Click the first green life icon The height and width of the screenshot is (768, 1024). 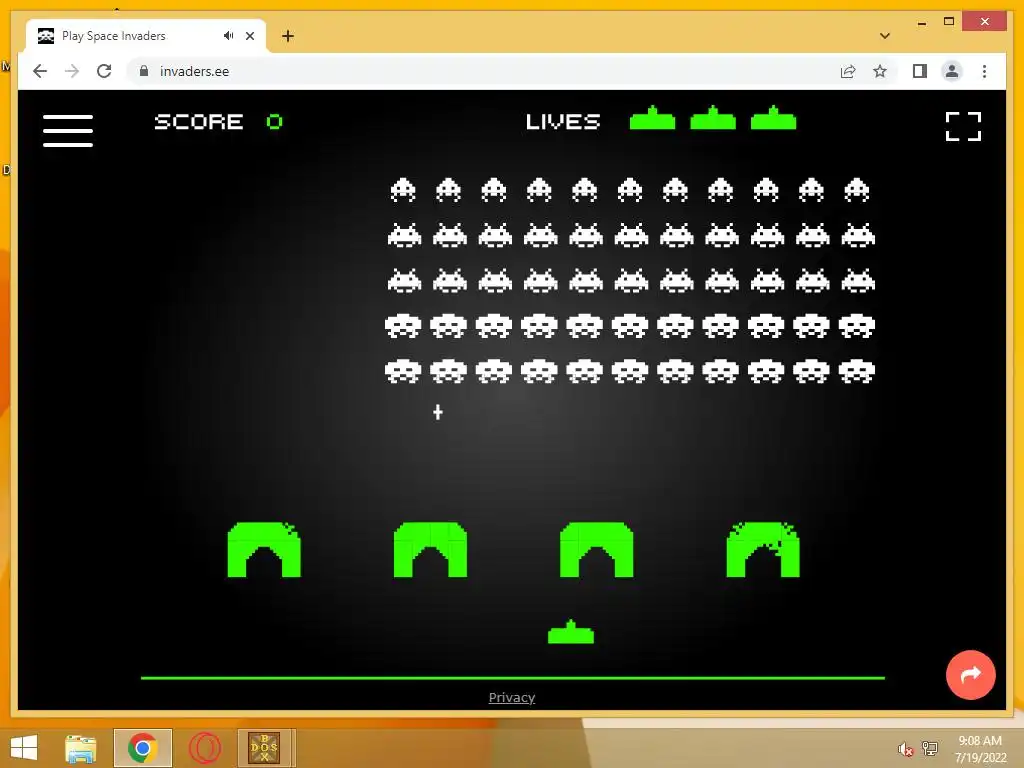(652, 118)
